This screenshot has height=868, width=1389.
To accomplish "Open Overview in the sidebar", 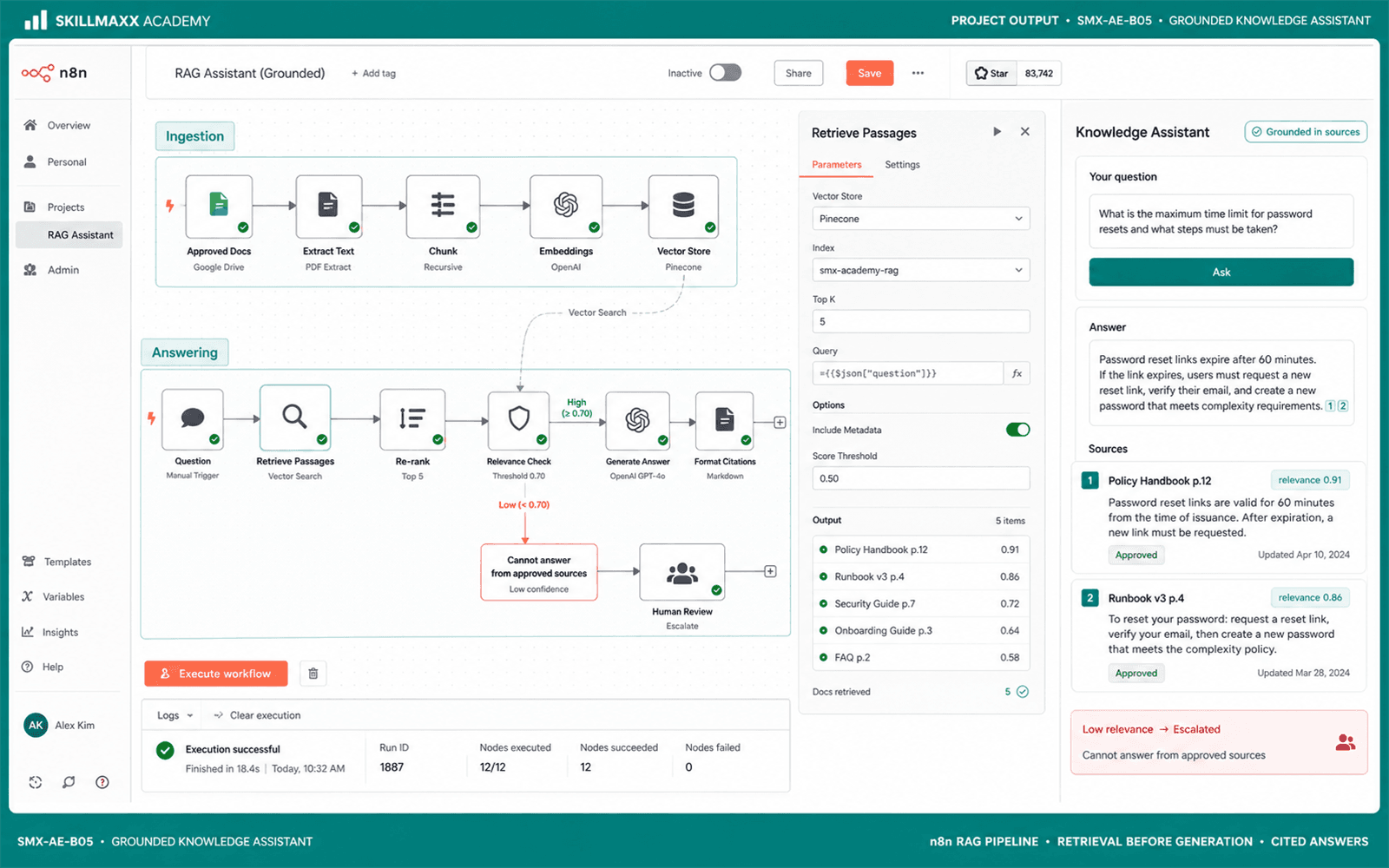I will click(69, 125).
